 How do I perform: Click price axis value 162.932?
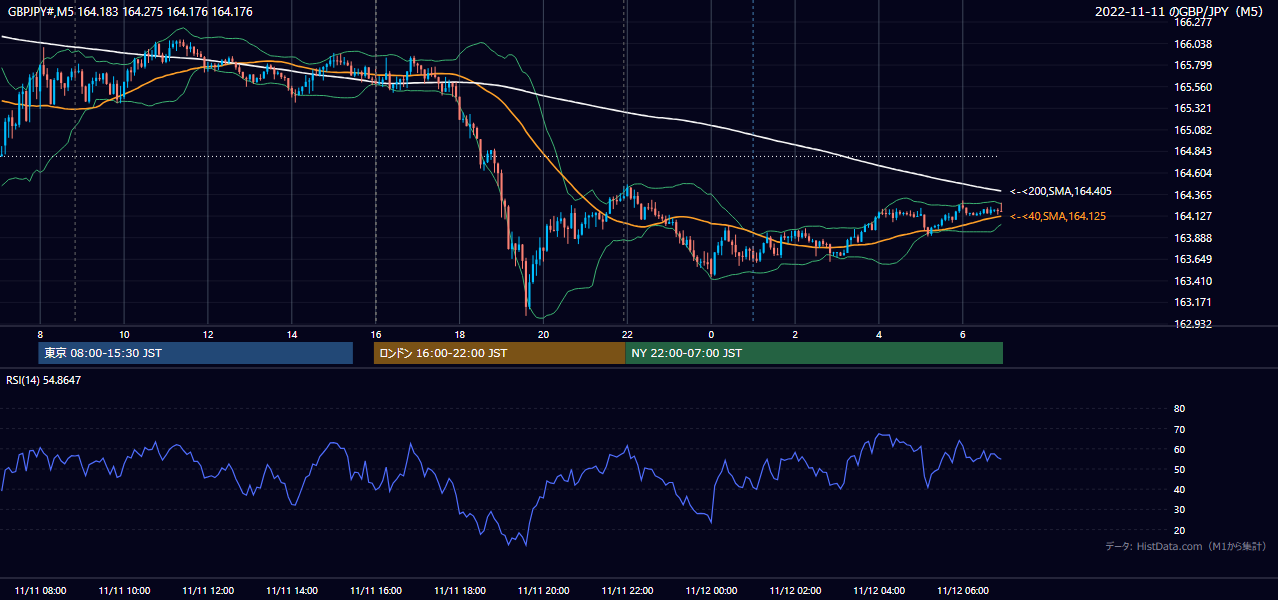1193,324
